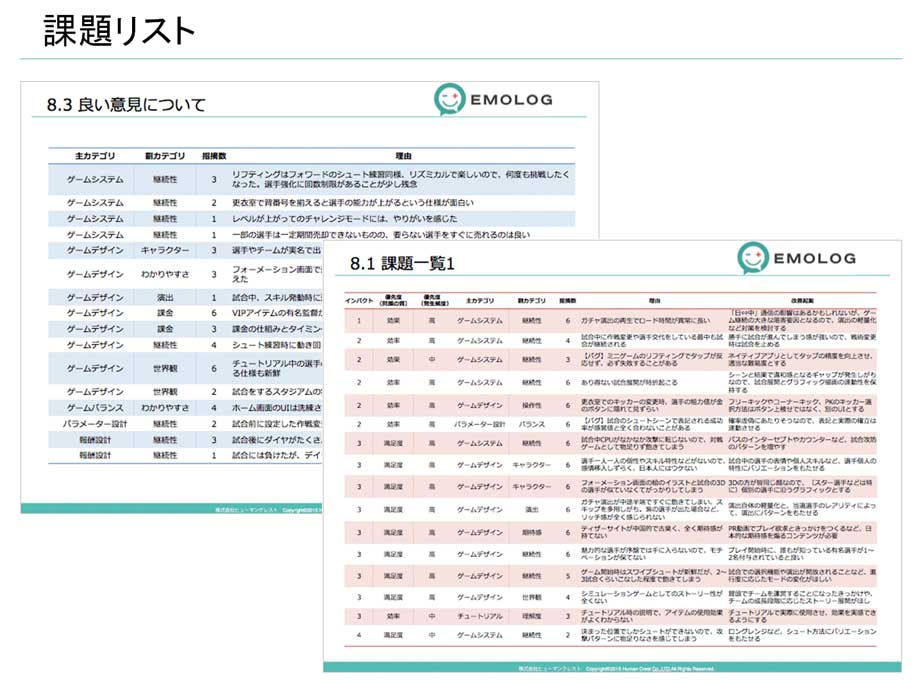Viewport: 921px width, 691px height.
Task: Click the reason あり得ない試合展開が時折起こる
Action: [629, 382]
